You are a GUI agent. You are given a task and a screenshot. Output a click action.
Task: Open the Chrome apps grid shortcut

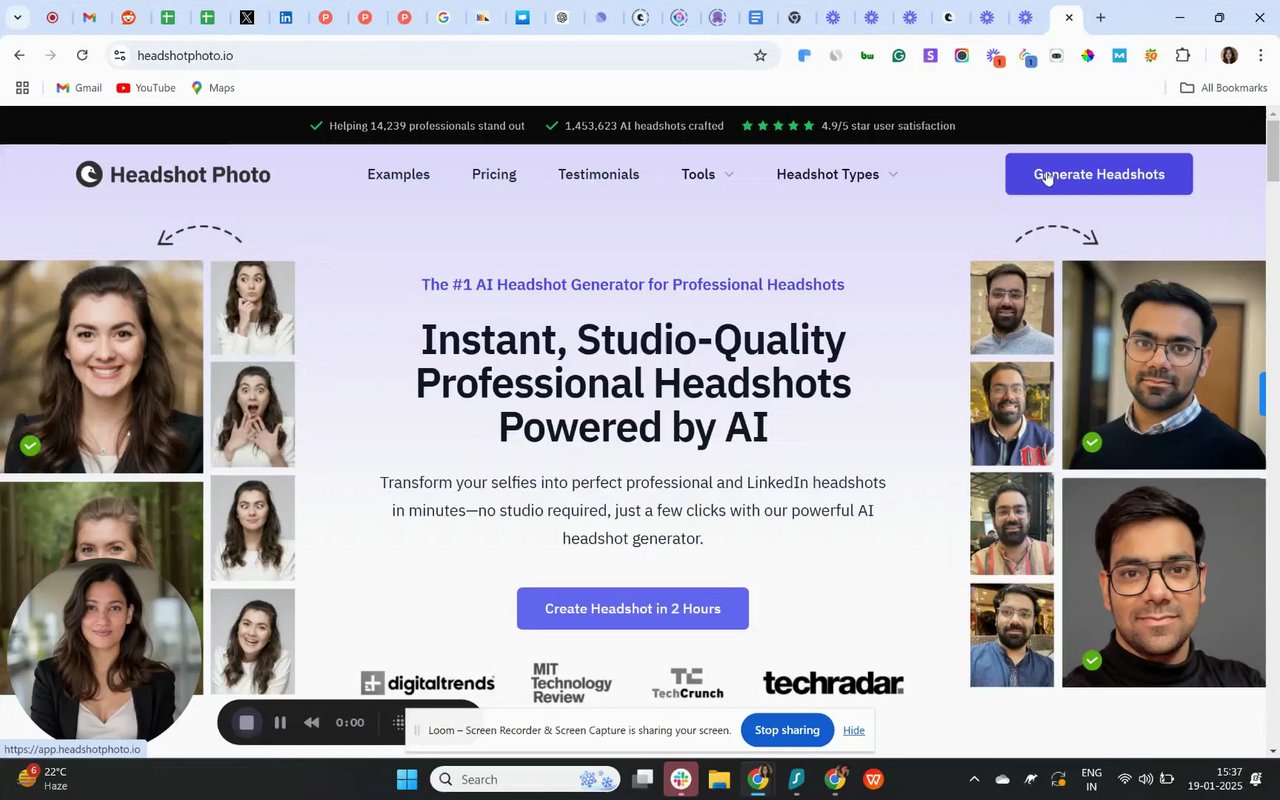(22, 88)
